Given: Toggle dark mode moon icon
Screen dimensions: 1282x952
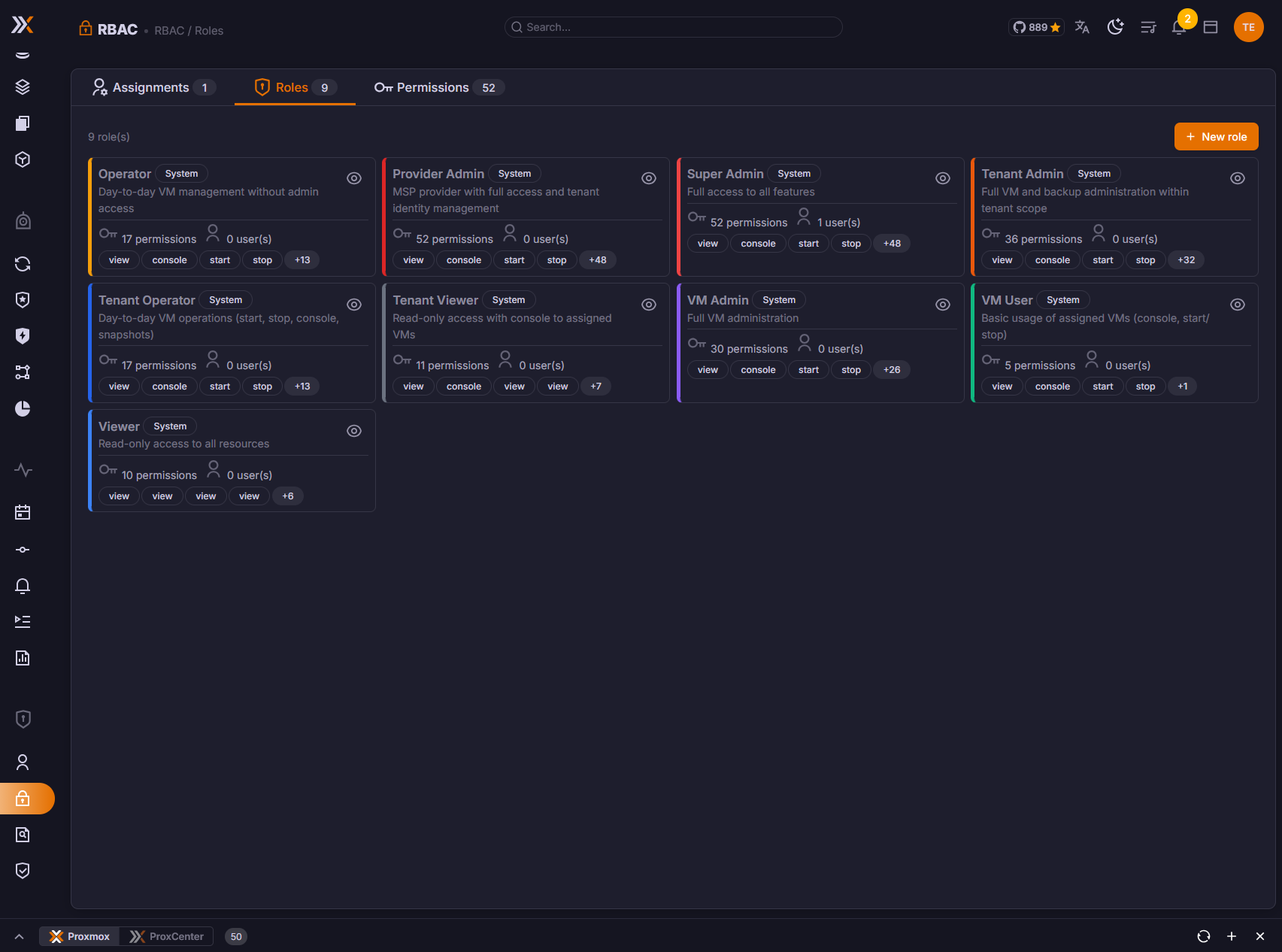Looking at the screenshot, I should pos(1115,27).
